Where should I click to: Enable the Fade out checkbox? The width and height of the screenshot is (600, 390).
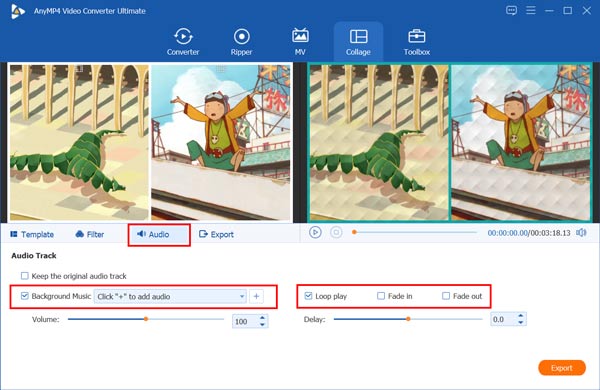click(x=446, y=296)
